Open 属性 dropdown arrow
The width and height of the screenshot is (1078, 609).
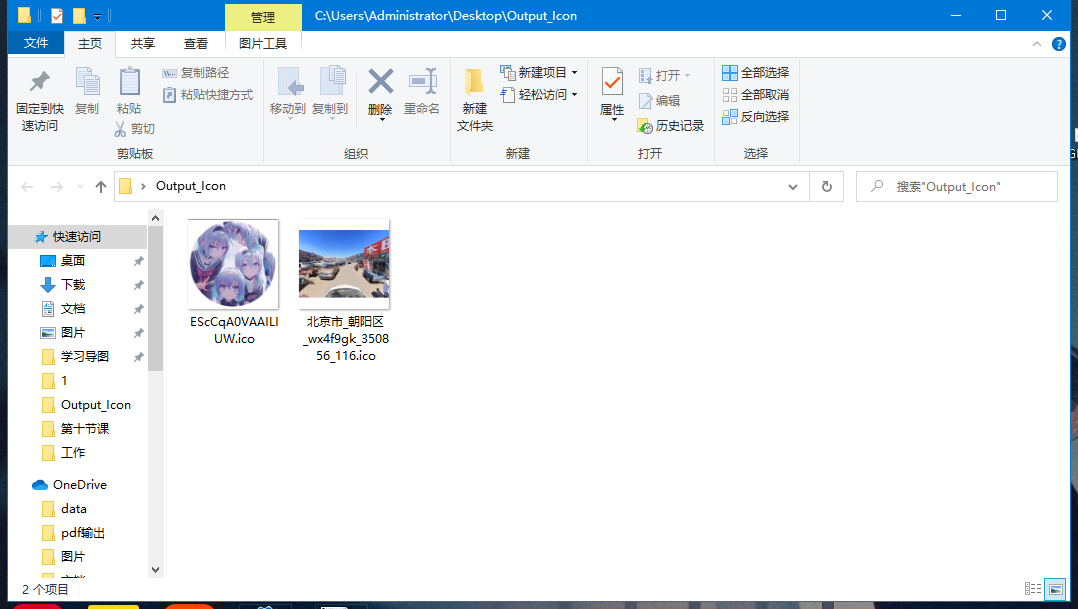pos(613,120)
